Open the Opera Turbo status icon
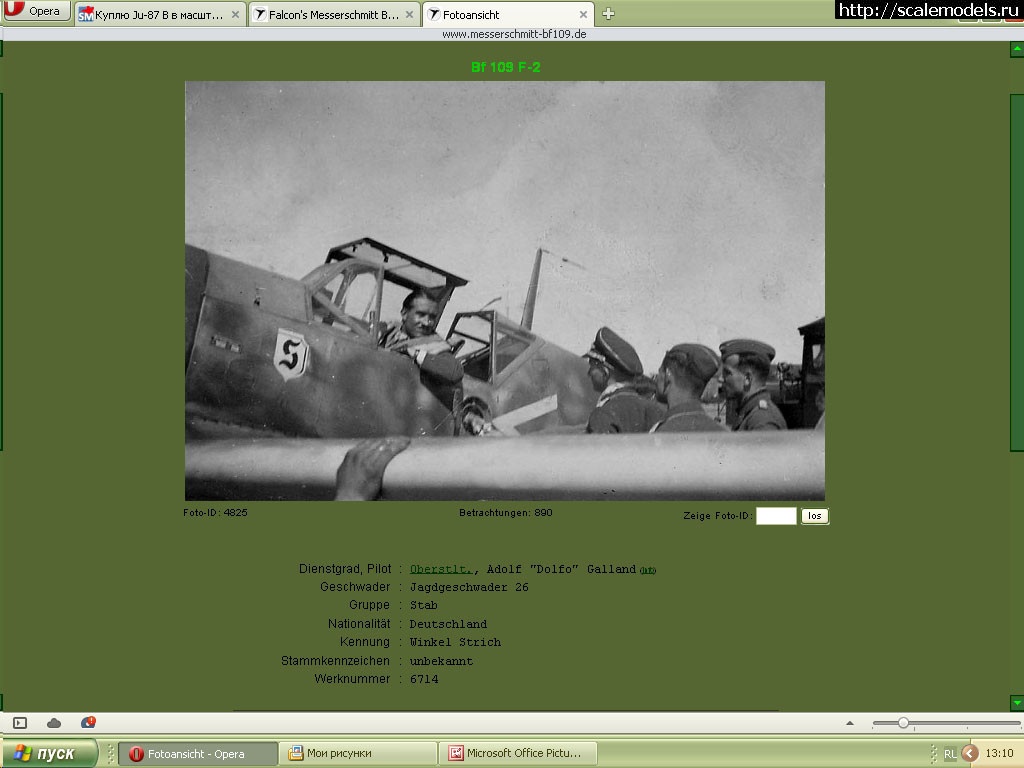1024x768 pixels. 88,722
